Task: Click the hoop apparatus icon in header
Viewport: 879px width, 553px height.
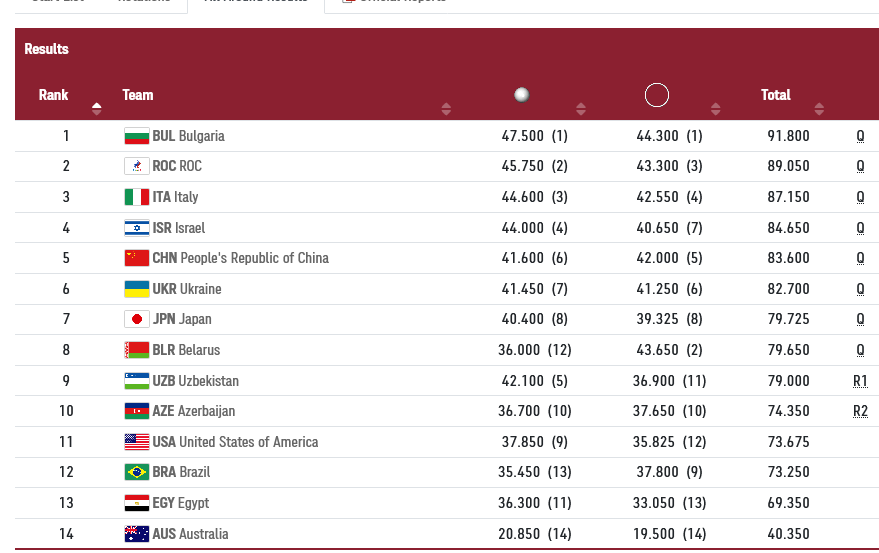Action: point(657,95)
